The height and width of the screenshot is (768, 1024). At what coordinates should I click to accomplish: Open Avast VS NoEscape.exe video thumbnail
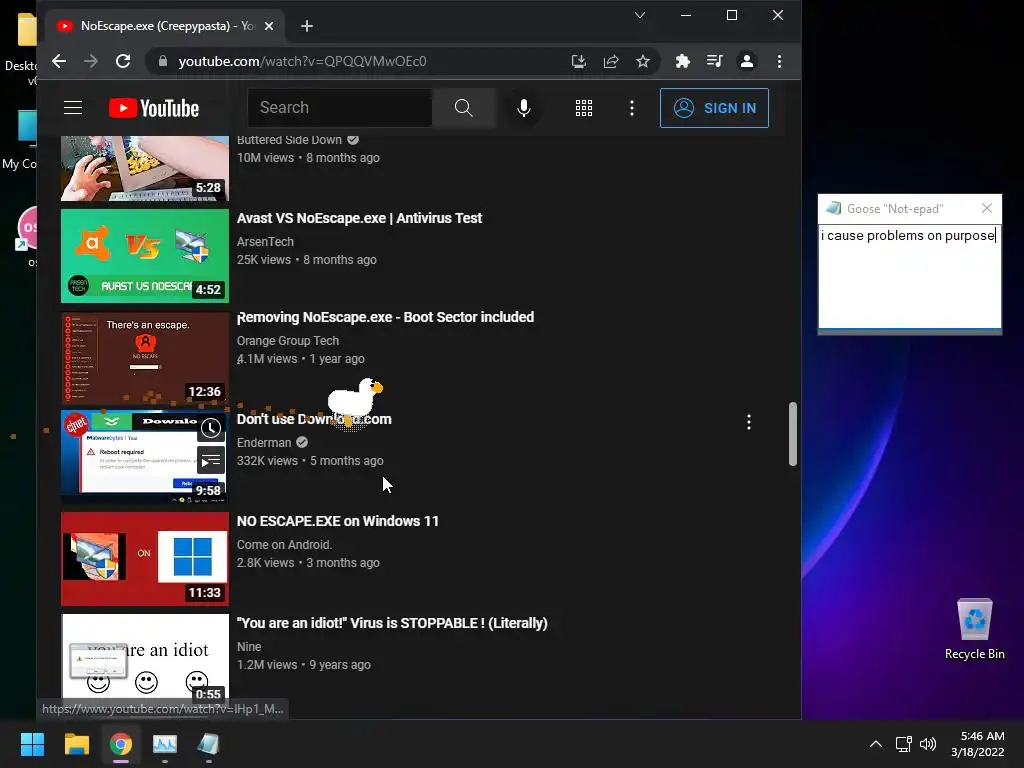click(x=145, y=256)
